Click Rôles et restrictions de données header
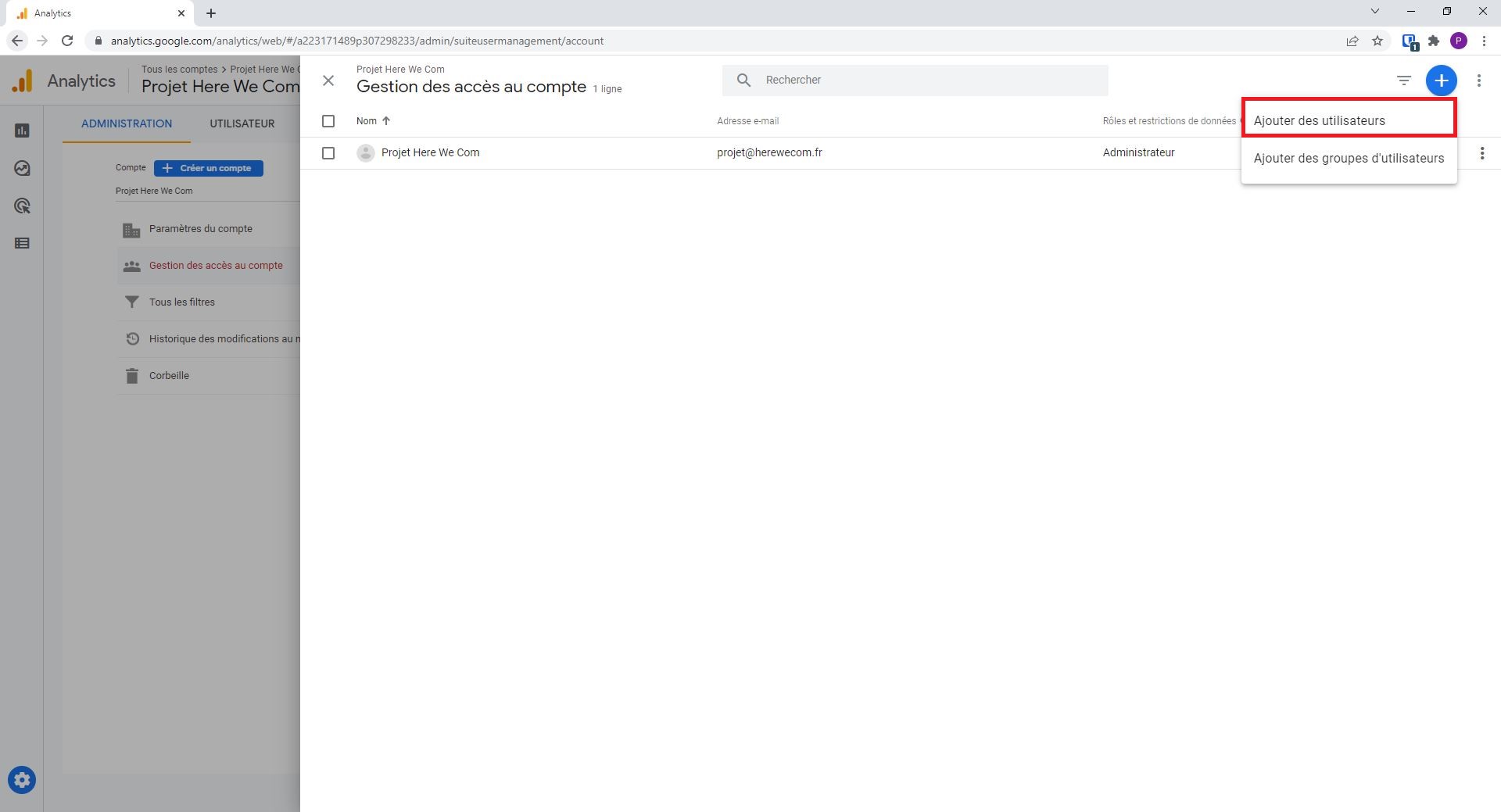Screen dimensions: 1501x812 1169,121
